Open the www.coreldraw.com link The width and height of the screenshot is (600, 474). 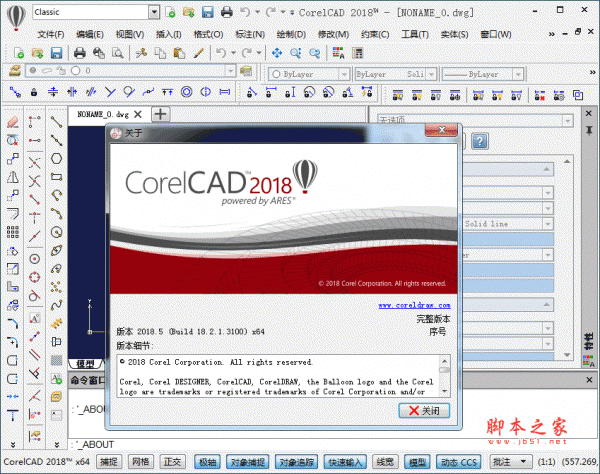click(414, 305)
